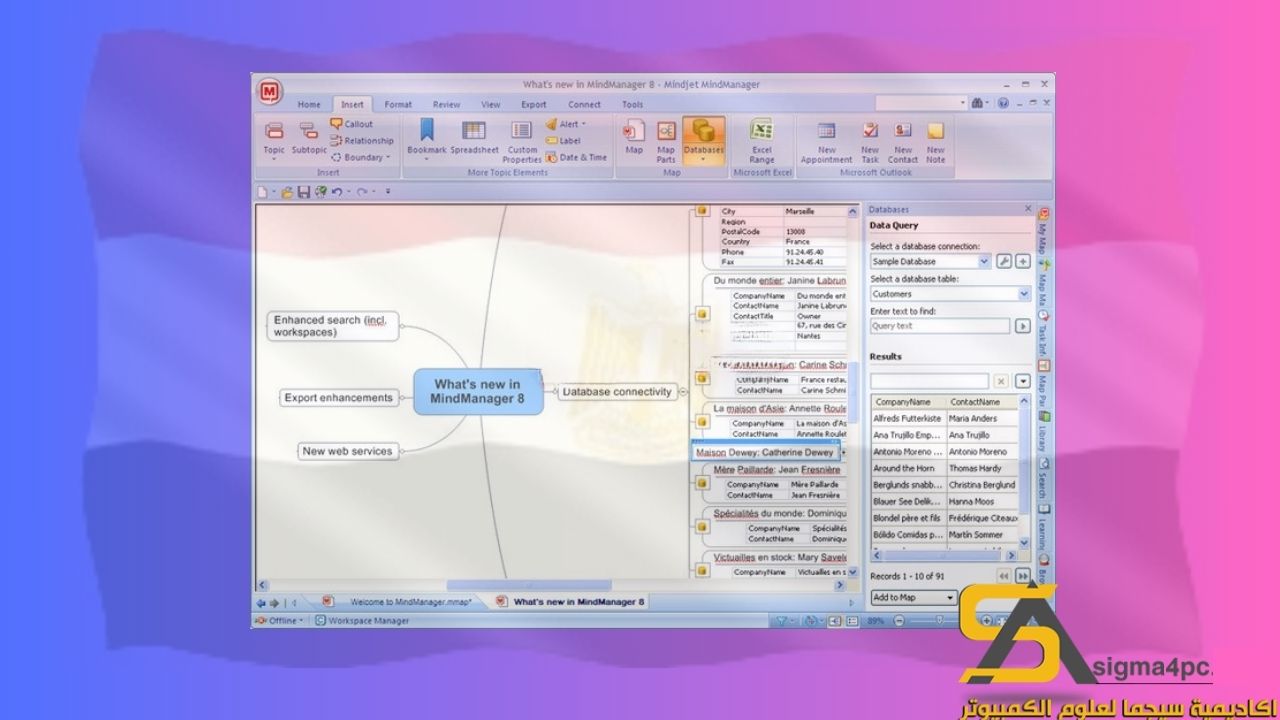Viewport: 1280px width, 720px height.
Task: Open the database connection dropdown
Action: point(984,261)
